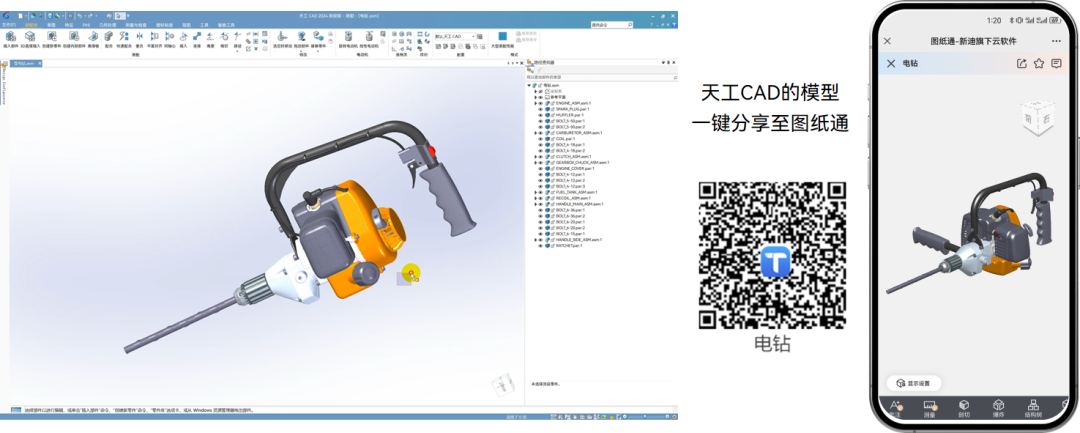The height and width of the screenshot is (433, 1080).
Task: Expand the HANDLE_MAIN_ASM.asm:1 tree node
Action: pos(536,204)
